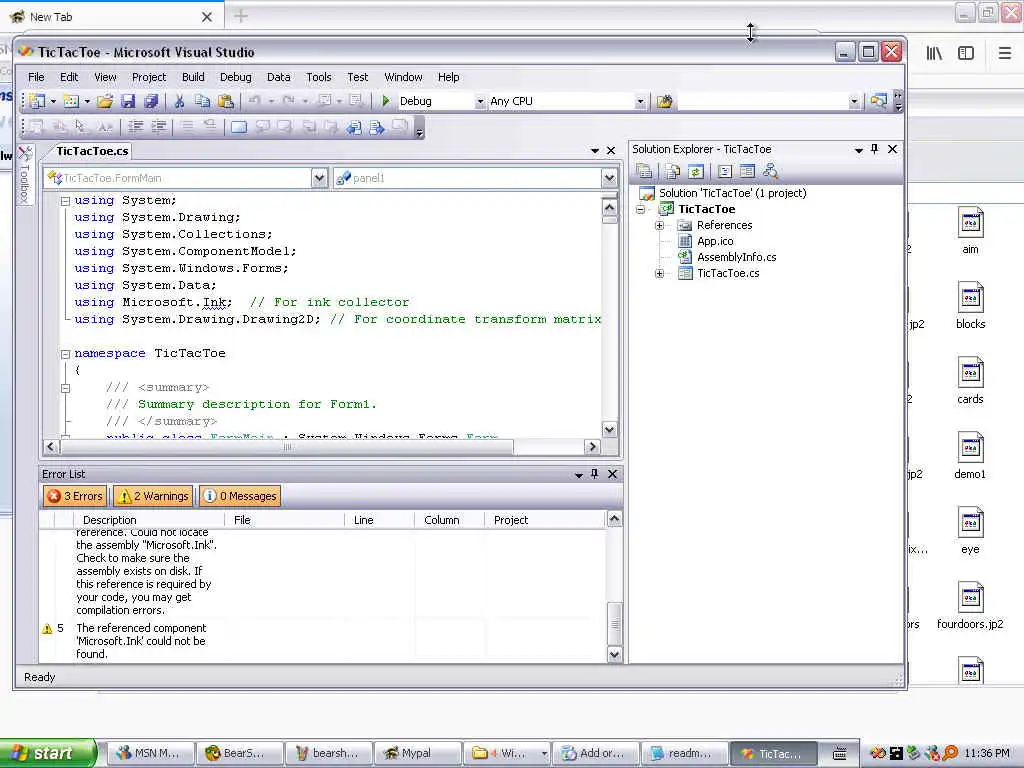Open the Edit menu
1024x768 pixels.
[x=69, y=77]
